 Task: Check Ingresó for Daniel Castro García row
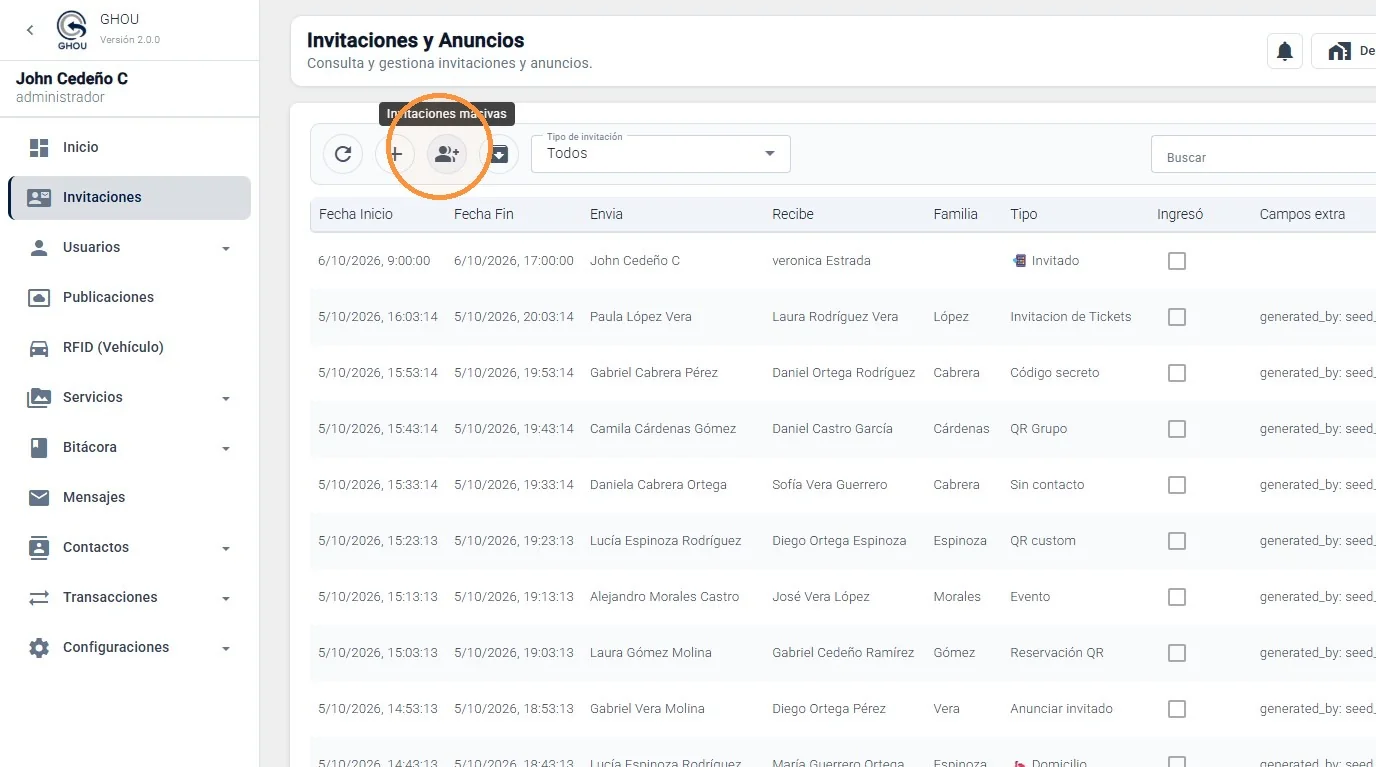tap(1177, 429)
